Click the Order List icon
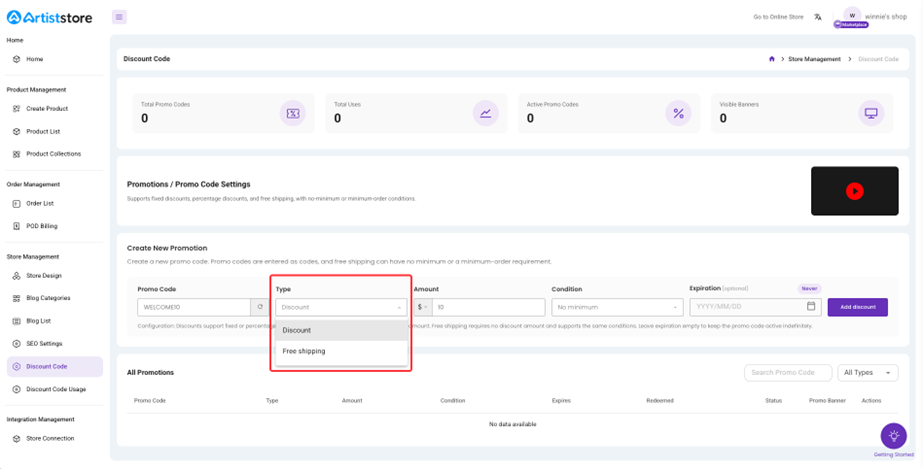 coord(16,204)
